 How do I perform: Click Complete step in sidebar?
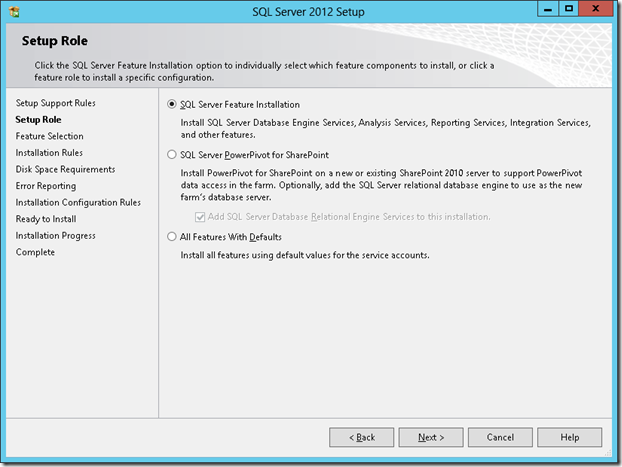(35, 252)
